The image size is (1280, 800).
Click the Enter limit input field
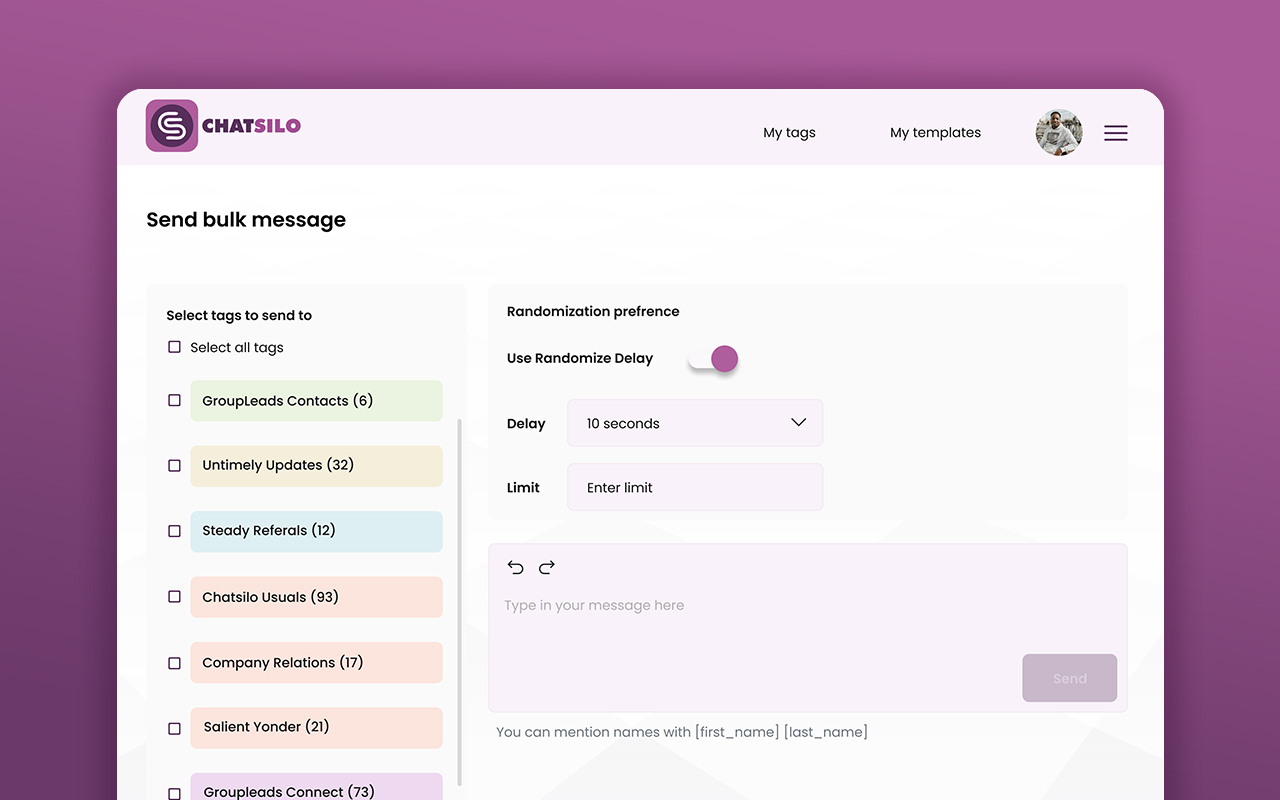click(x=695, y=487)
